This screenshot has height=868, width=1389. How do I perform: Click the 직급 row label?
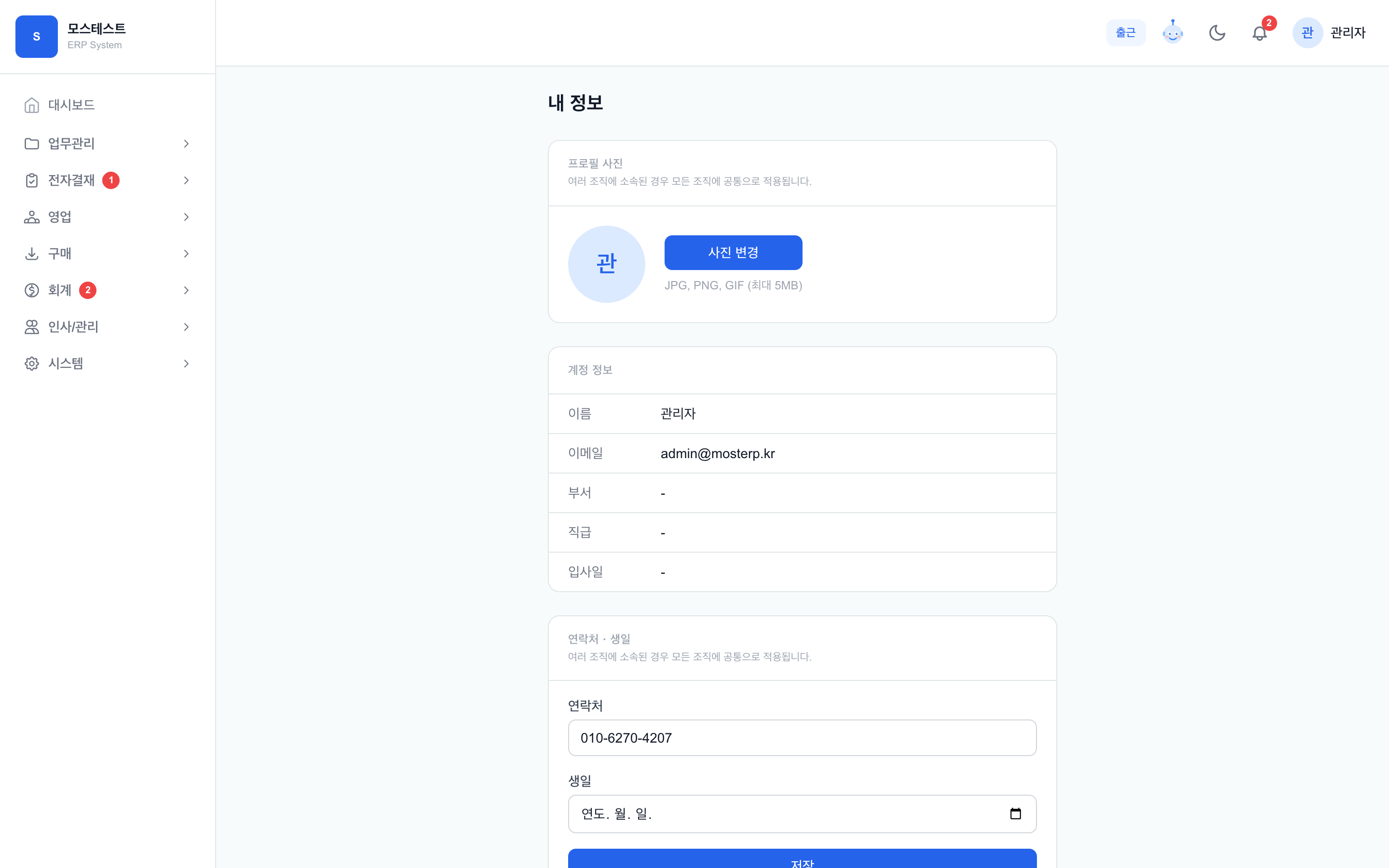tap(579, 532)
